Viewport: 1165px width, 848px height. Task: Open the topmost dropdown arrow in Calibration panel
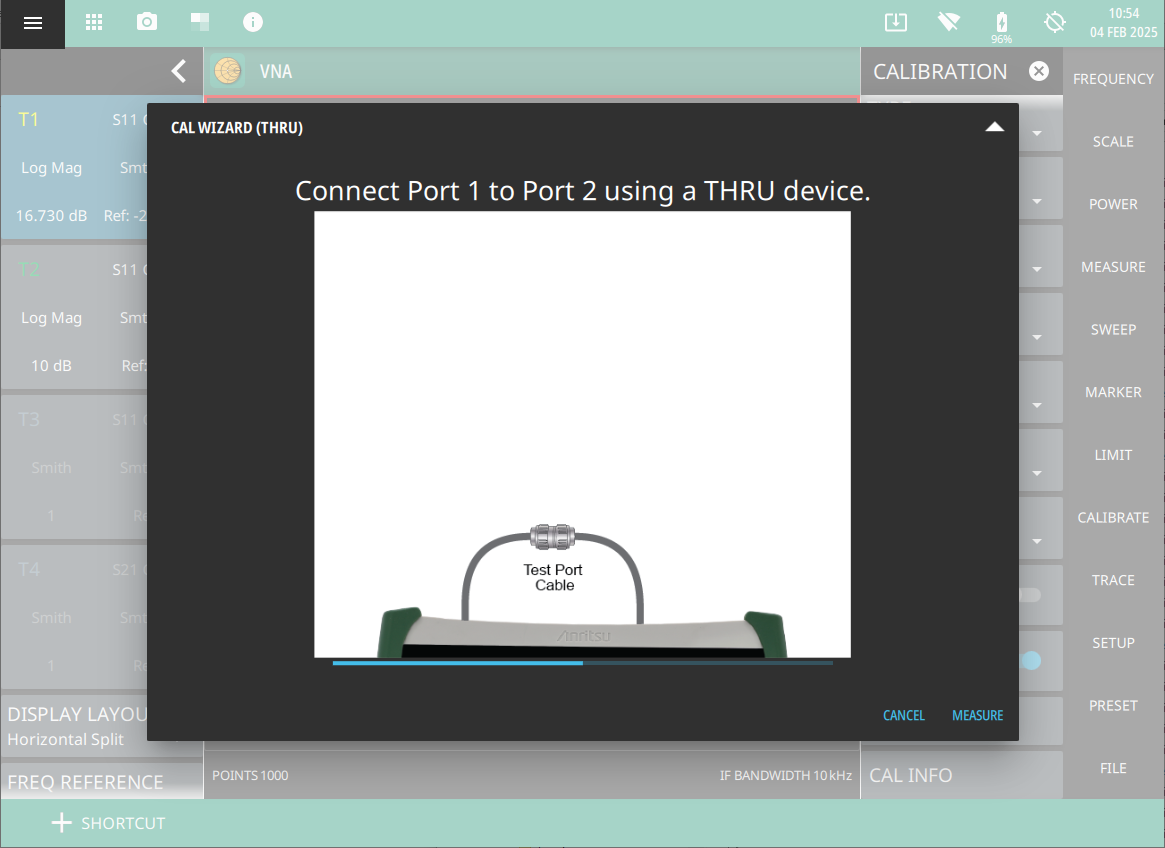[1036, 134]
